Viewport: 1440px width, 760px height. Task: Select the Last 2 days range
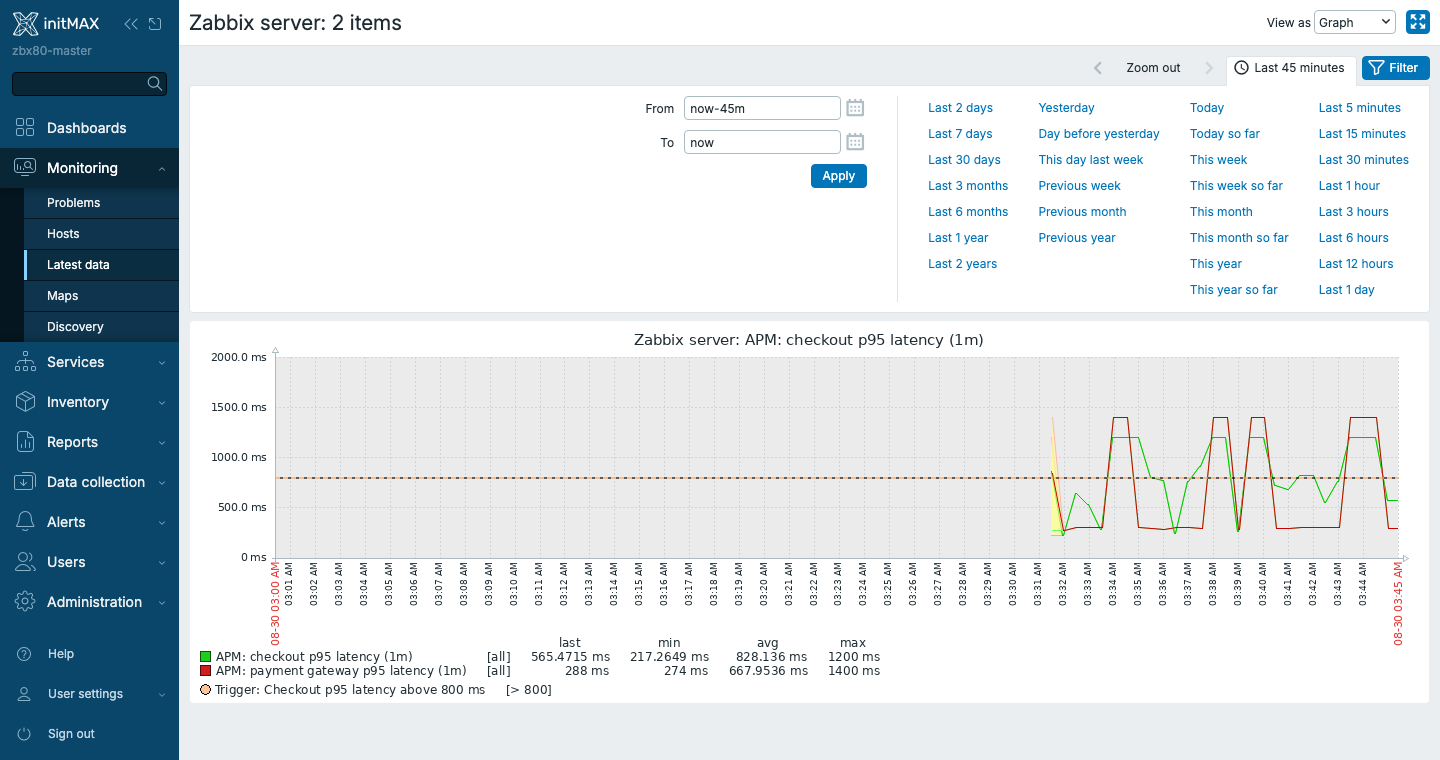coord(960,108)
